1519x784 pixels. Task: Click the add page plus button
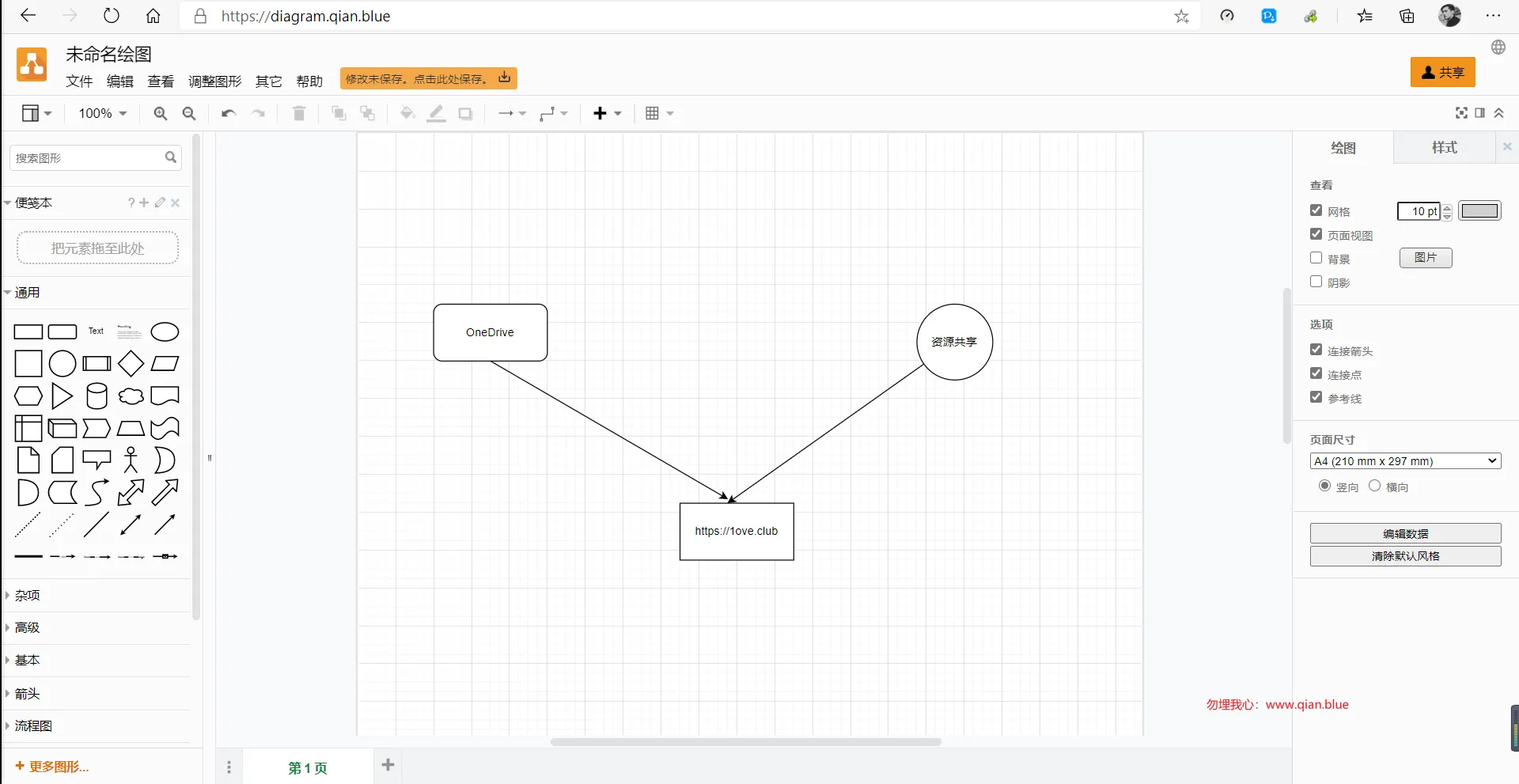[388, 765]
